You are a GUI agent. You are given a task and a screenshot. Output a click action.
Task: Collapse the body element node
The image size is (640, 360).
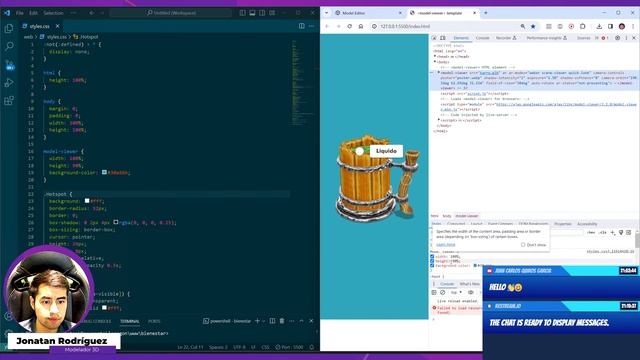(435, 62)
